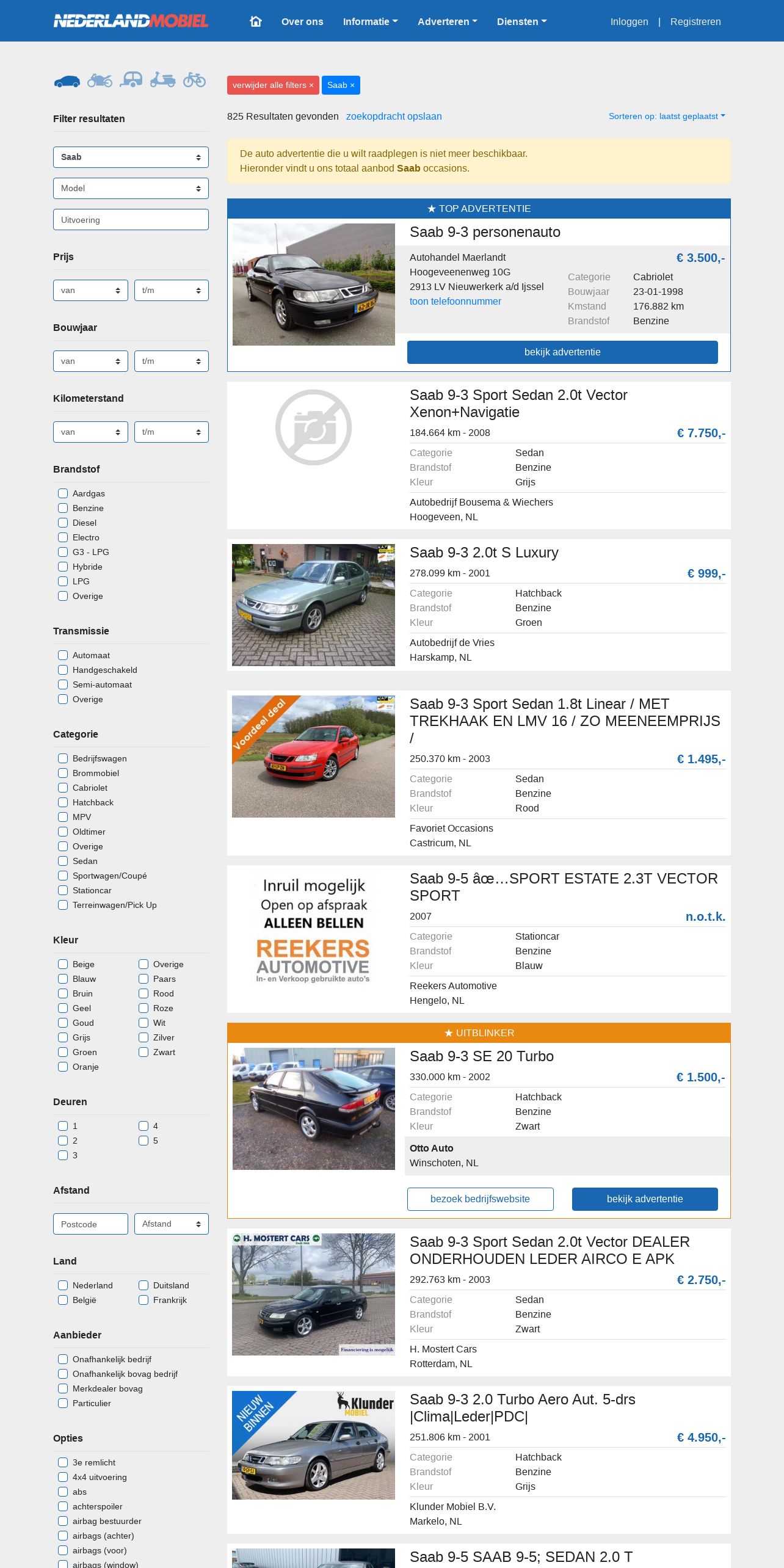The width and height of the screenshot is (784, 1568).
Task: Open the red Saab 9-3 Sport Sedan photo
Action: 314,757
